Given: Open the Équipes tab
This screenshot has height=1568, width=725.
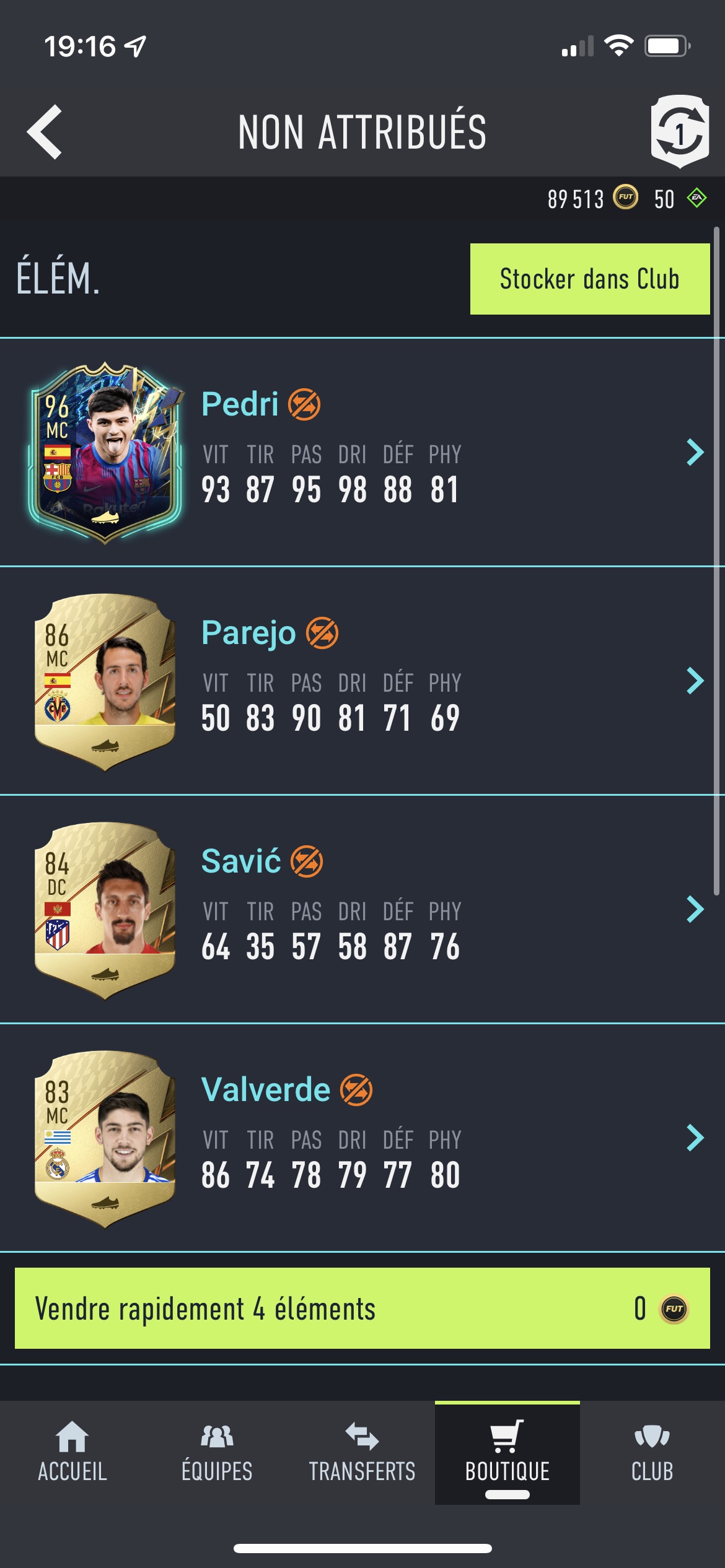Looking at the screenshot, I should coord(217,1452).
